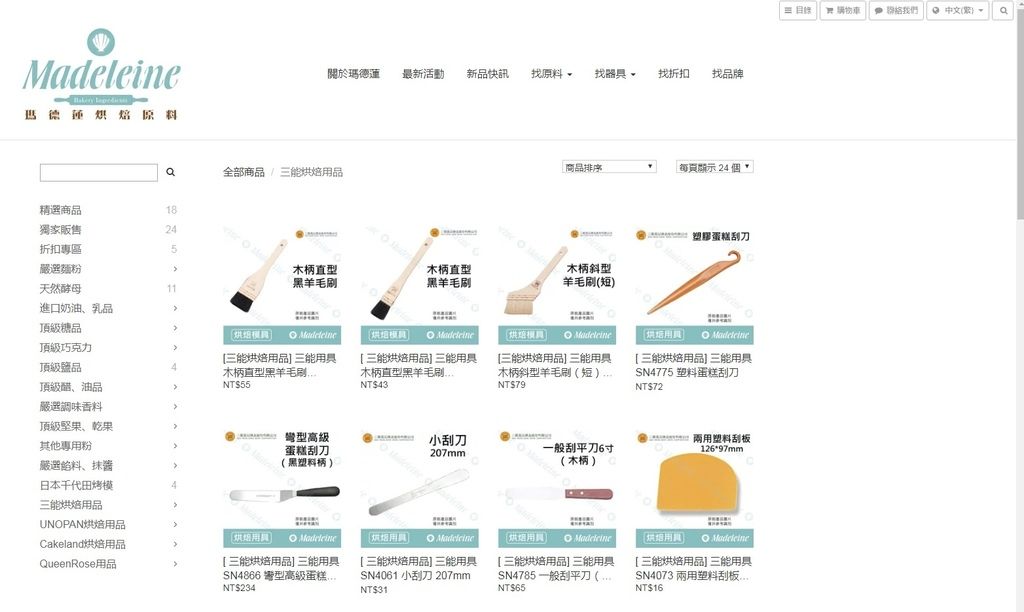Open 找品牌 nav item

728,74
